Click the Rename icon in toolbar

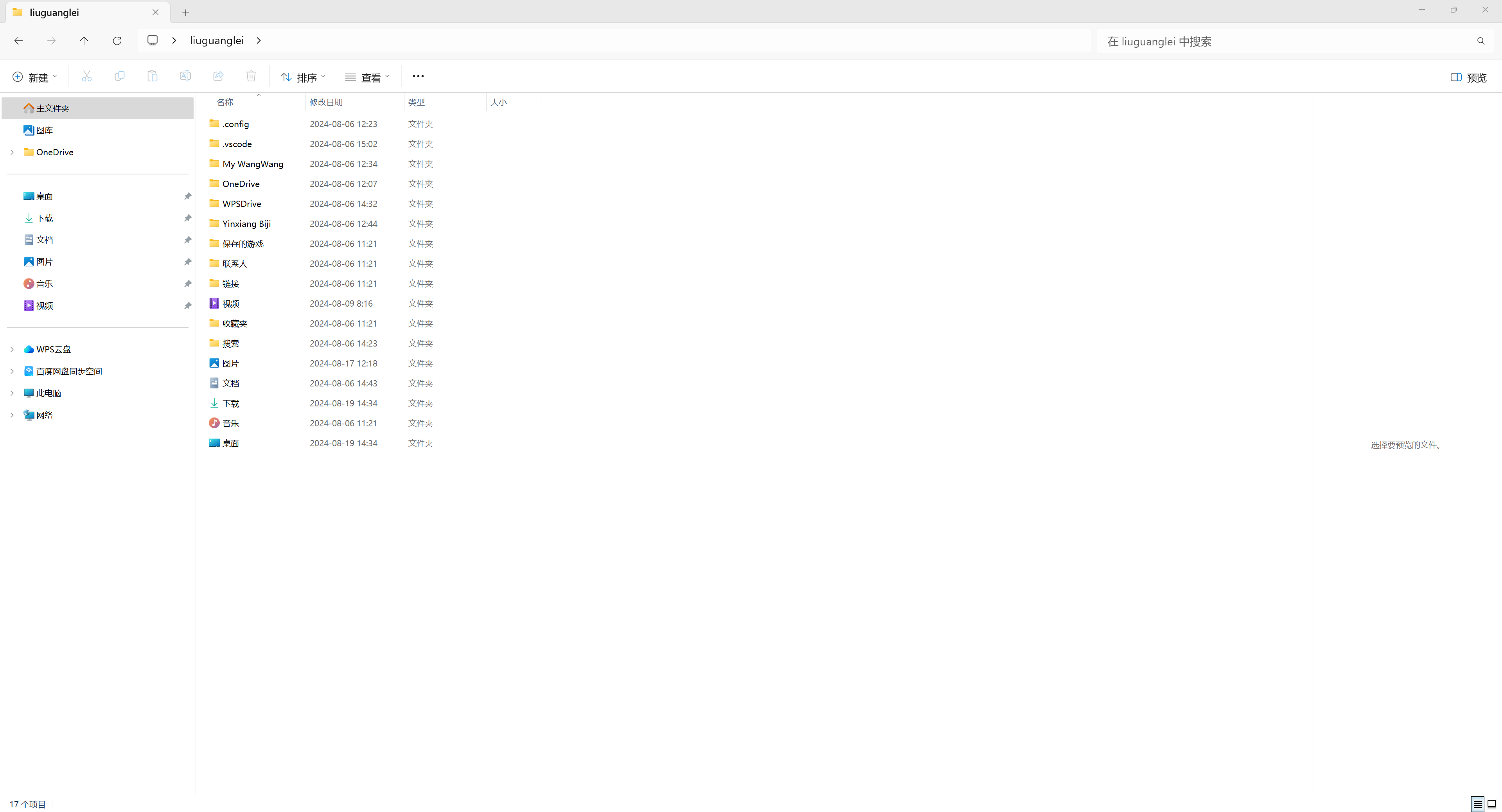click(x=185, y=76)
